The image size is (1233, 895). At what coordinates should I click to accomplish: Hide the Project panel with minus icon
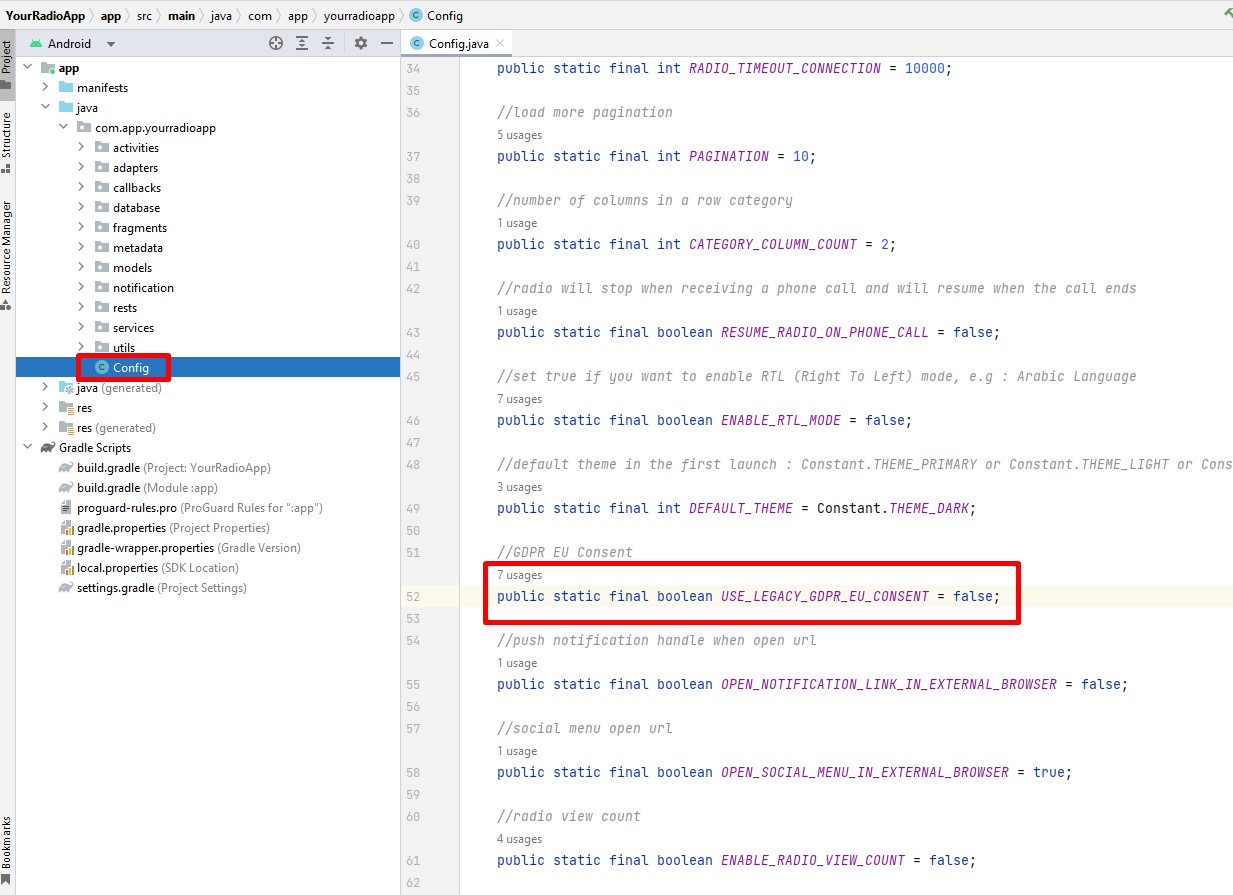pyautogui.click(x=387, y=43)
